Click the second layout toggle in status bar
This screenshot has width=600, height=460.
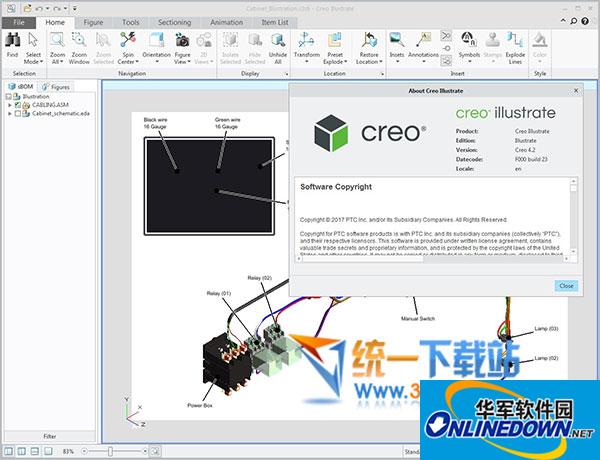click(21, 451)
